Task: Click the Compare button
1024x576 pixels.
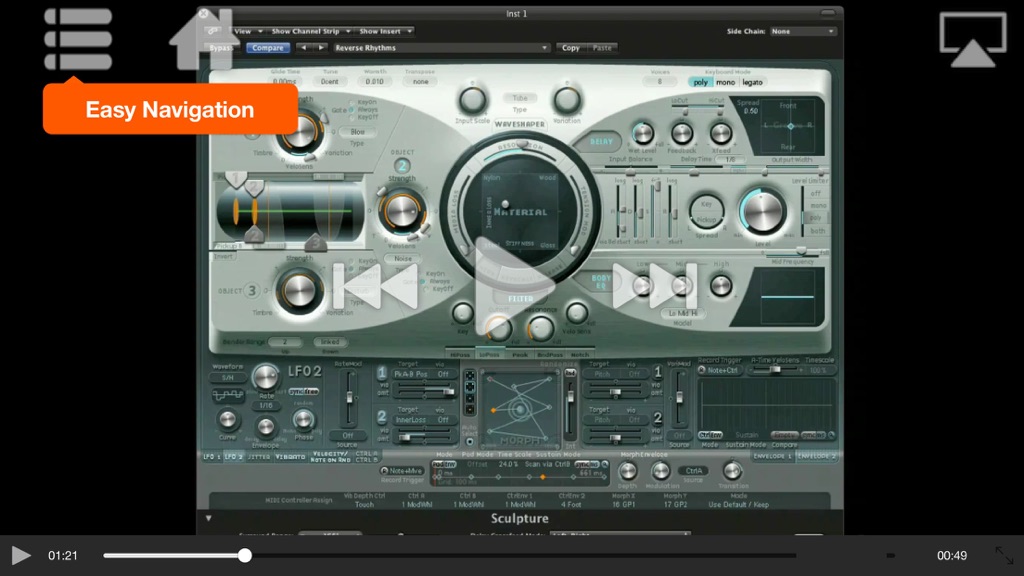Action: [x=268, y=48]
